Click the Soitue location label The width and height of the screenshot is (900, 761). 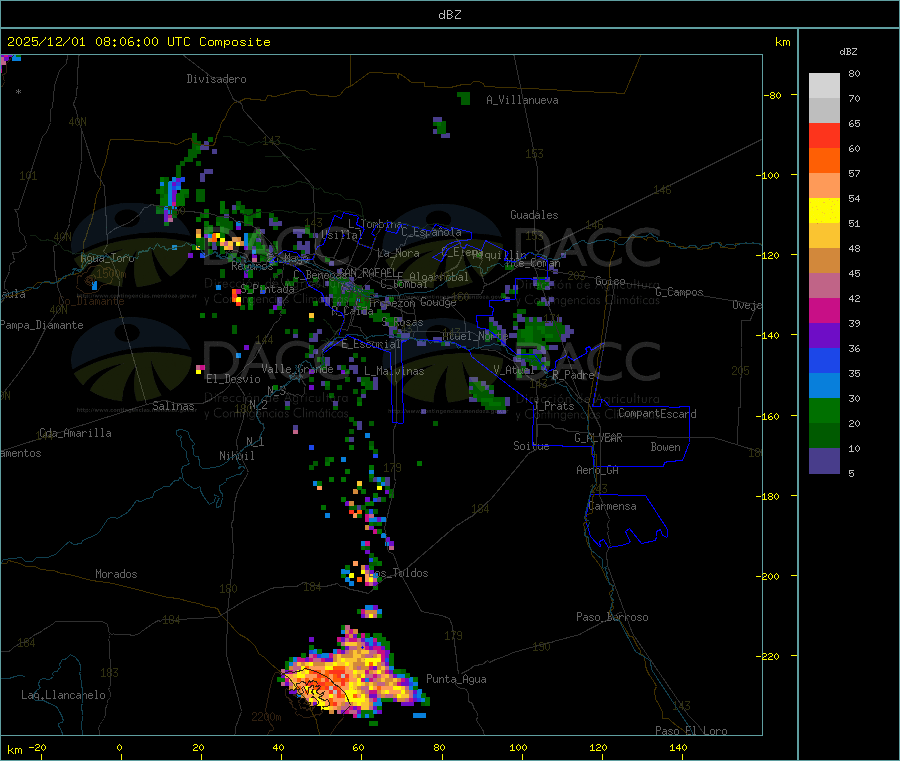pos(531,446)
